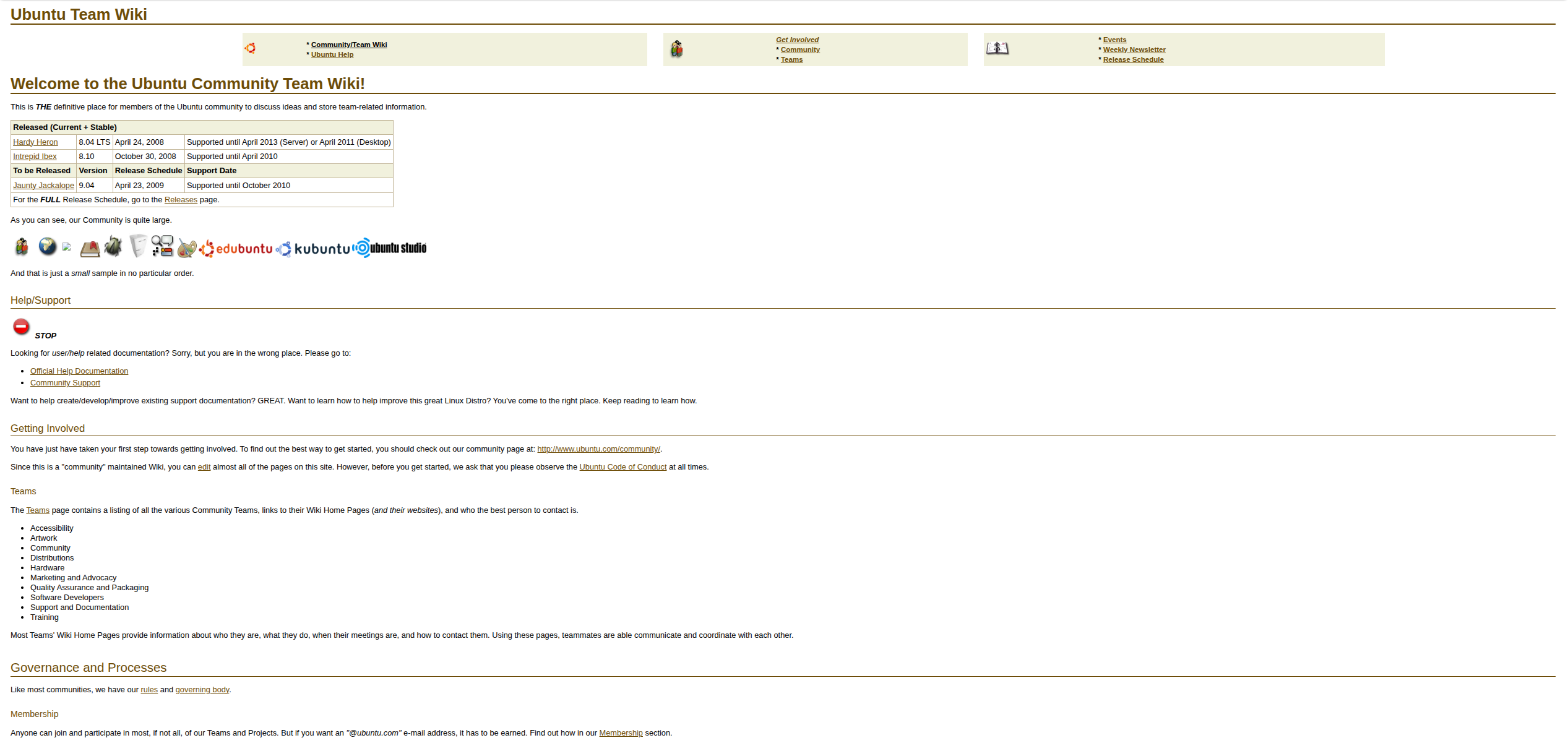Viewport: 1568px width, 743px height.
Task: Click the people icon beside Get Involved
Action: [677, 49]
